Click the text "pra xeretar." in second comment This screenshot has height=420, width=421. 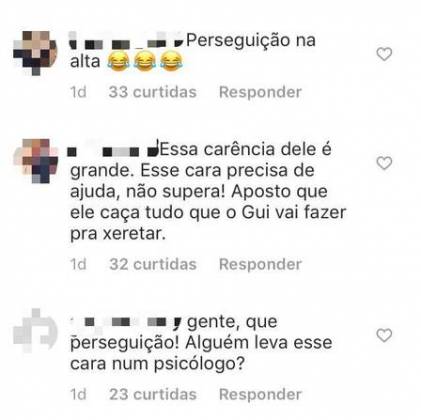tap(118, 234)
